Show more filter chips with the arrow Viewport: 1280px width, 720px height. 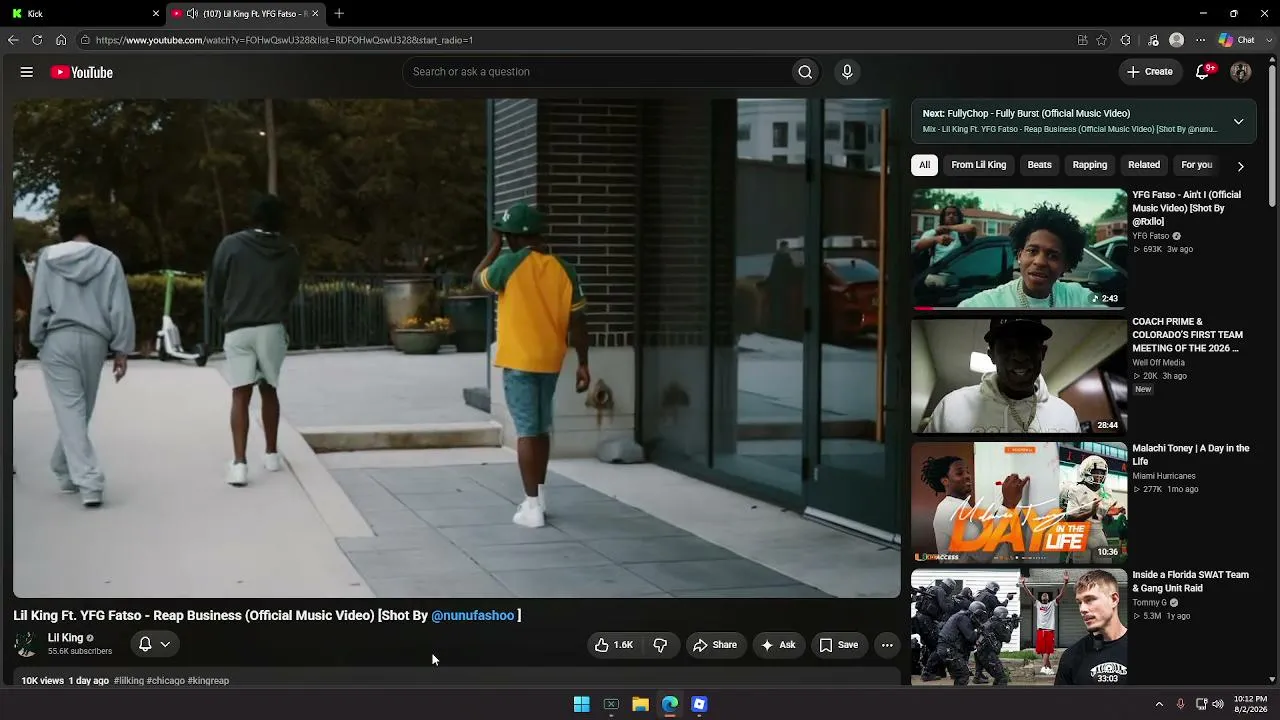1240,166
